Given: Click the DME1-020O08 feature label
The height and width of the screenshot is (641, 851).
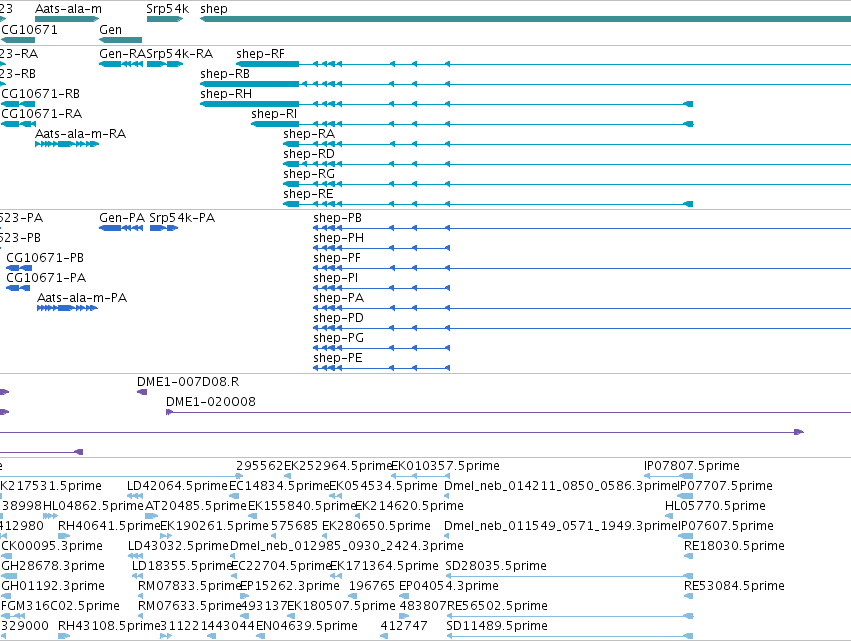Looking at the screenshot, I should click(211, 402).
